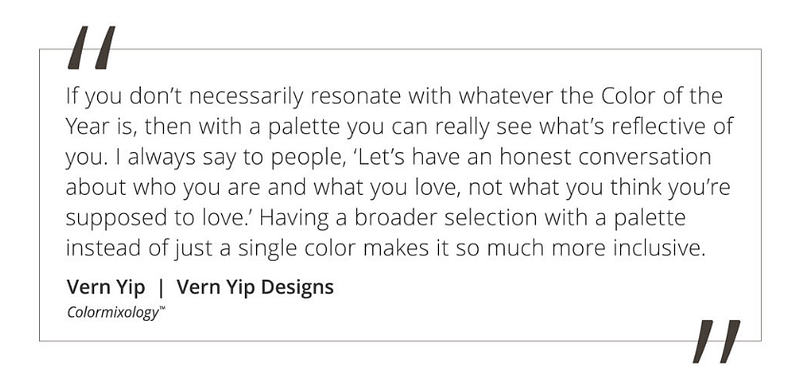800x391 pixels.
Task: Click the word 'Year' starting second line
Action: click(85, 127)
